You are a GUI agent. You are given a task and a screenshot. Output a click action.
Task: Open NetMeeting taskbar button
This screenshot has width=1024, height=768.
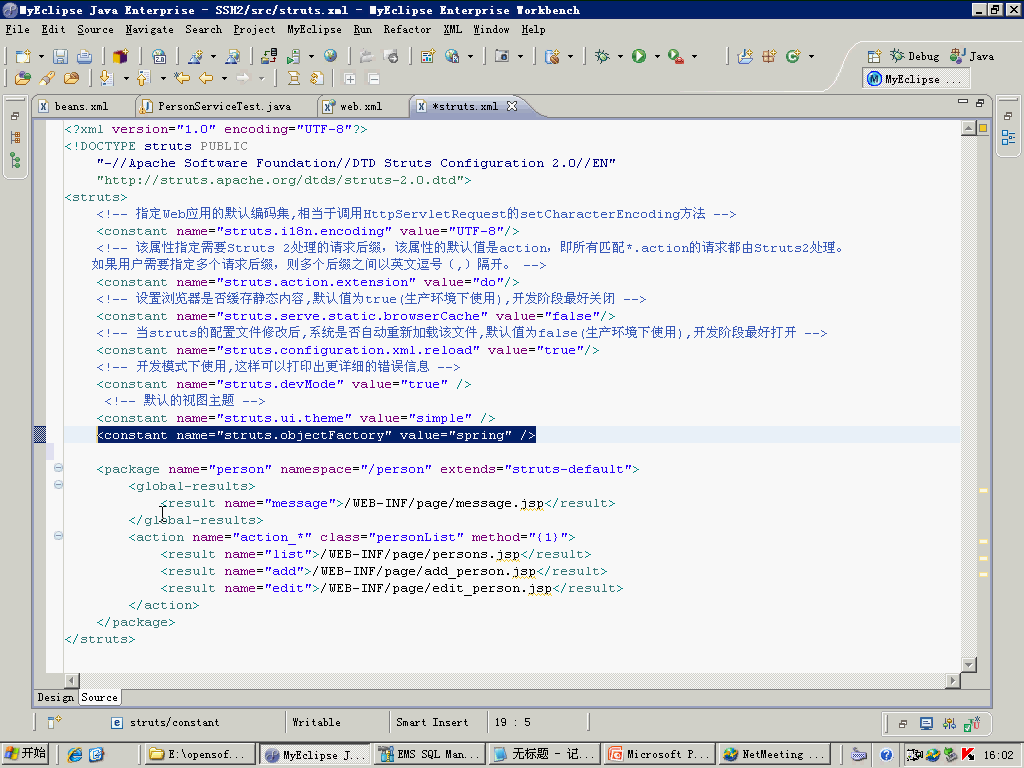pyautogui.click(x=773, y=754)
